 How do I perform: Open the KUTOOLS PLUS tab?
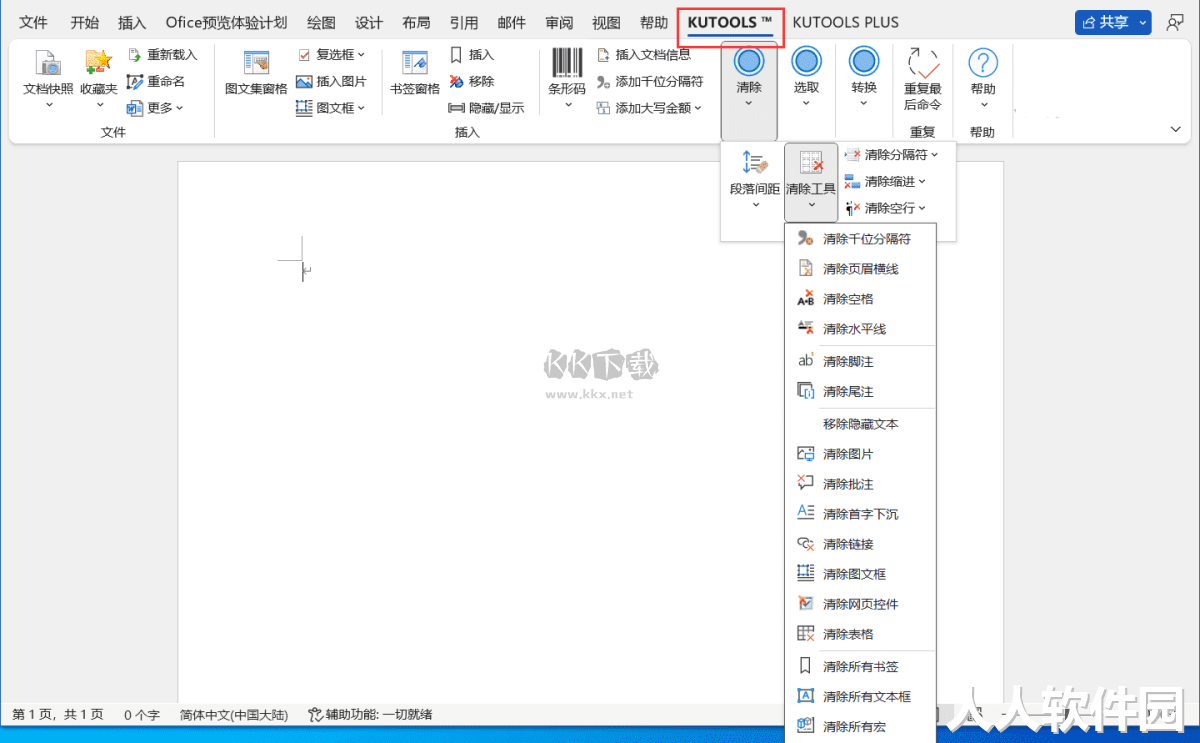tap(846, 22)
